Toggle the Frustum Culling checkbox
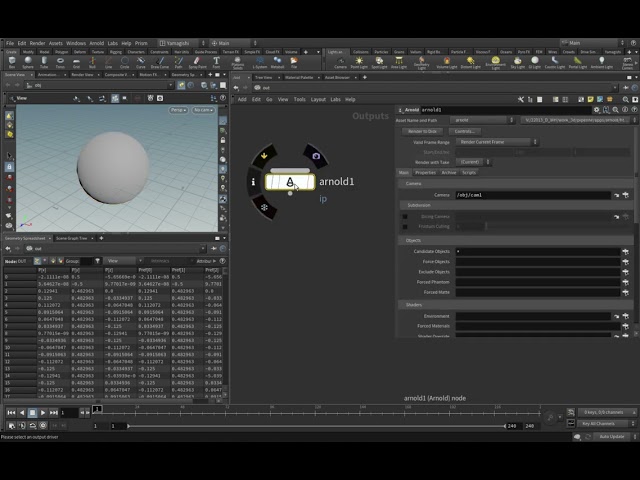640x480 pixels. (x=405, y=227)
